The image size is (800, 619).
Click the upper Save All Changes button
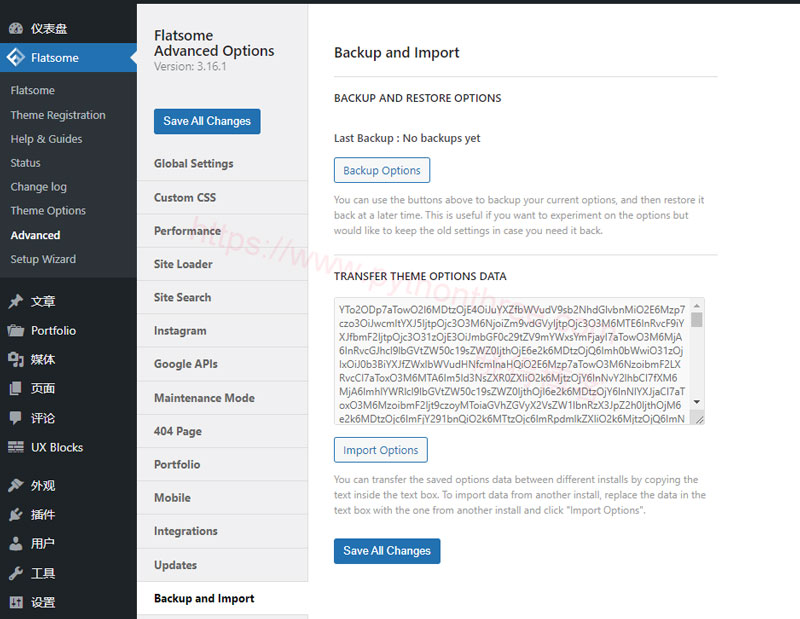pos(207,121)
